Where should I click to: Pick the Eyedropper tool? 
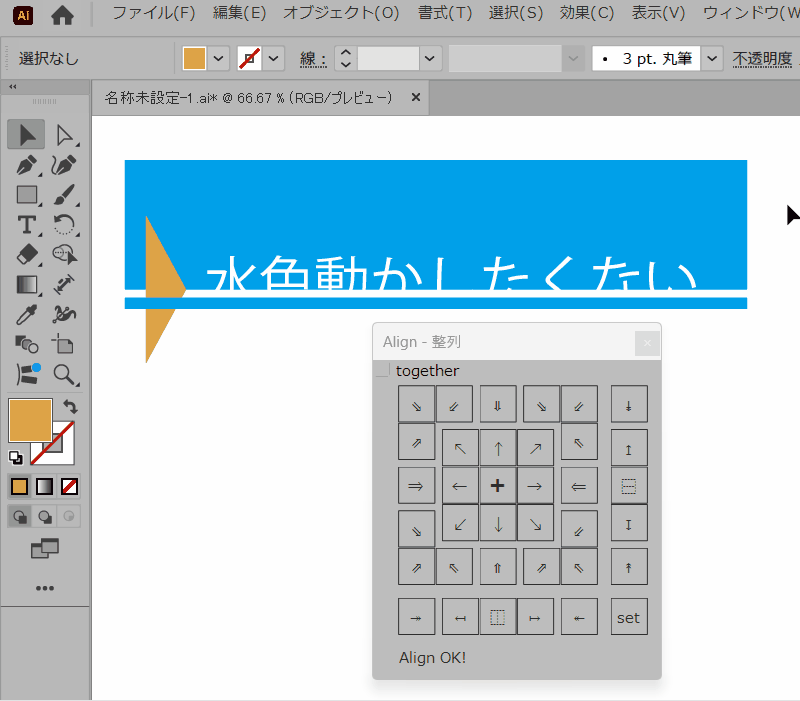(27, 315)
